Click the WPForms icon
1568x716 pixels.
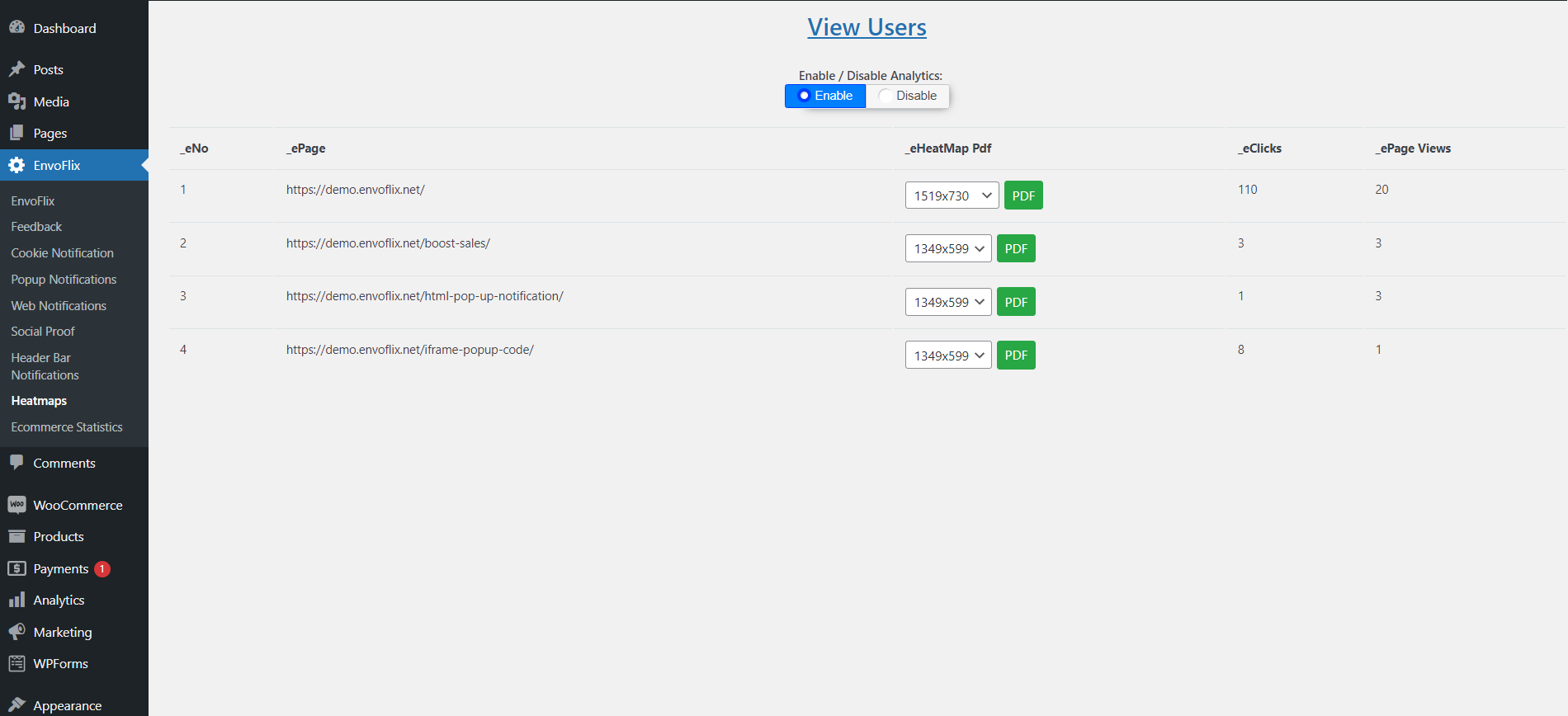click(x=17, y=663)
